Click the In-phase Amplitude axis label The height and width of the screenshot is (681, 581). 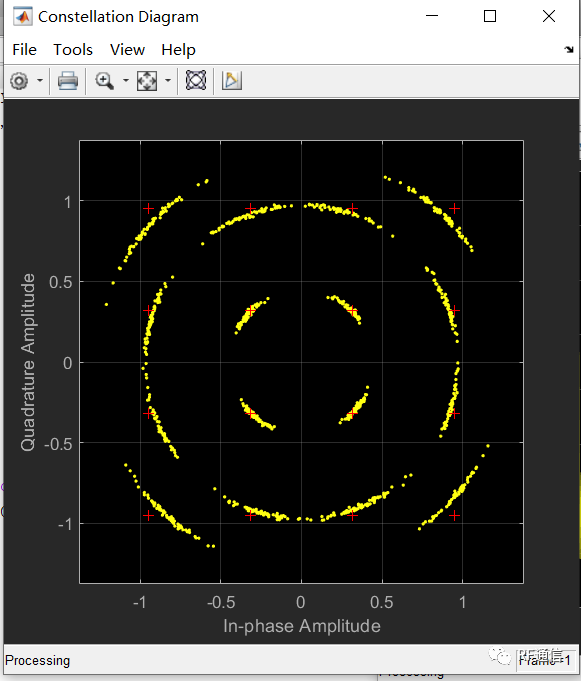click(x=302, y=626)
